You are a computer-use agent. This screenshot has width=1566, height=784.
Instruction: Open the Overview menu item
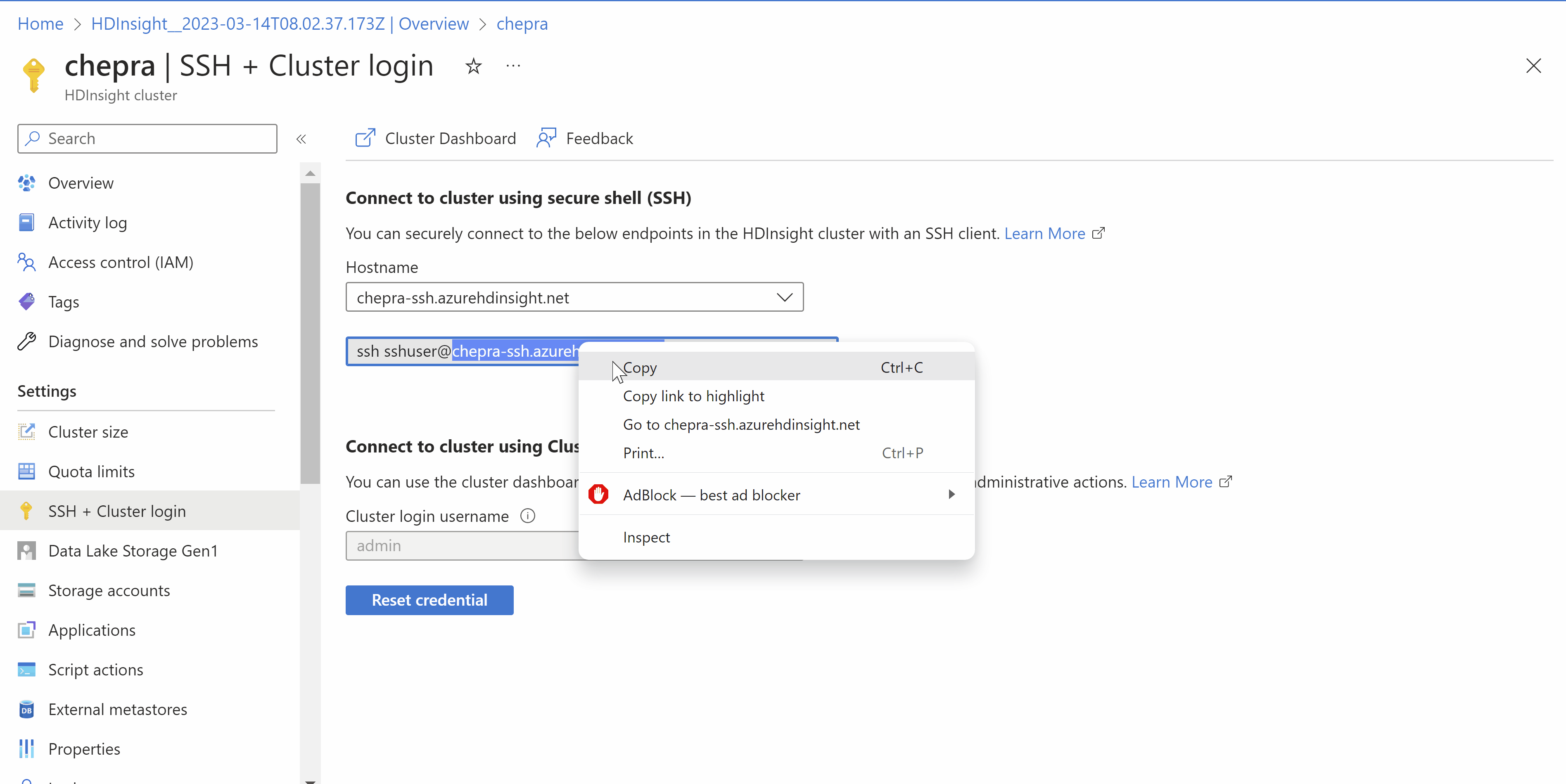click(81, 183)
